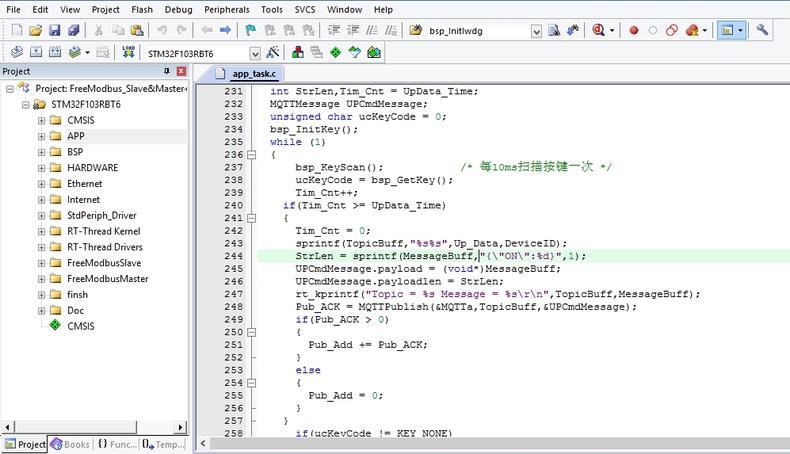Collapse the code fold at line 241
Viewport: 790px width, 454px height.
(x=251, y=218)
